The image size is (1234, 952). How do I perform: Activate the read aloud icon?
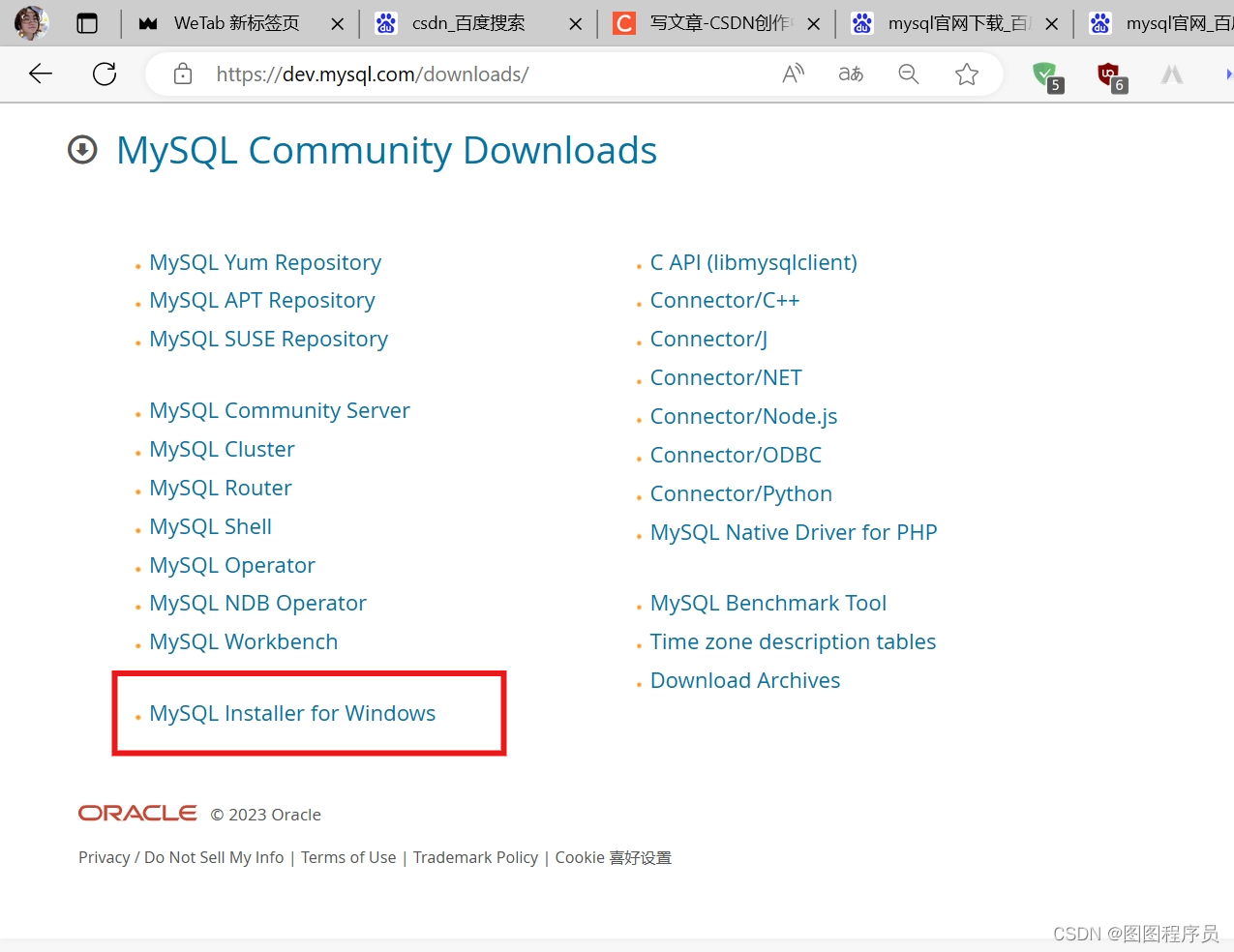794,74
